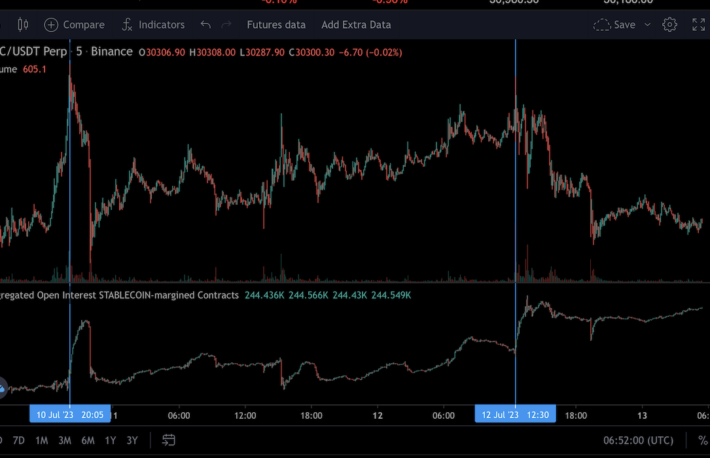Enter fullscreen chart mode

coord(699,24)
